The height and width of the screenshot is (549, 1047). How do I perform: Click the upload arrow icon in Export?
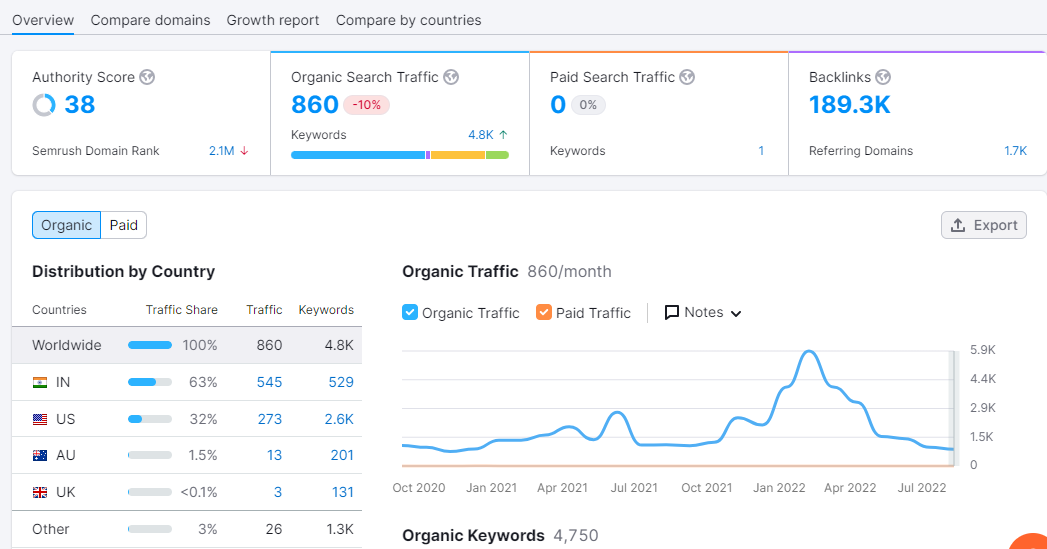pyautogui.click(x=958, y=225)
